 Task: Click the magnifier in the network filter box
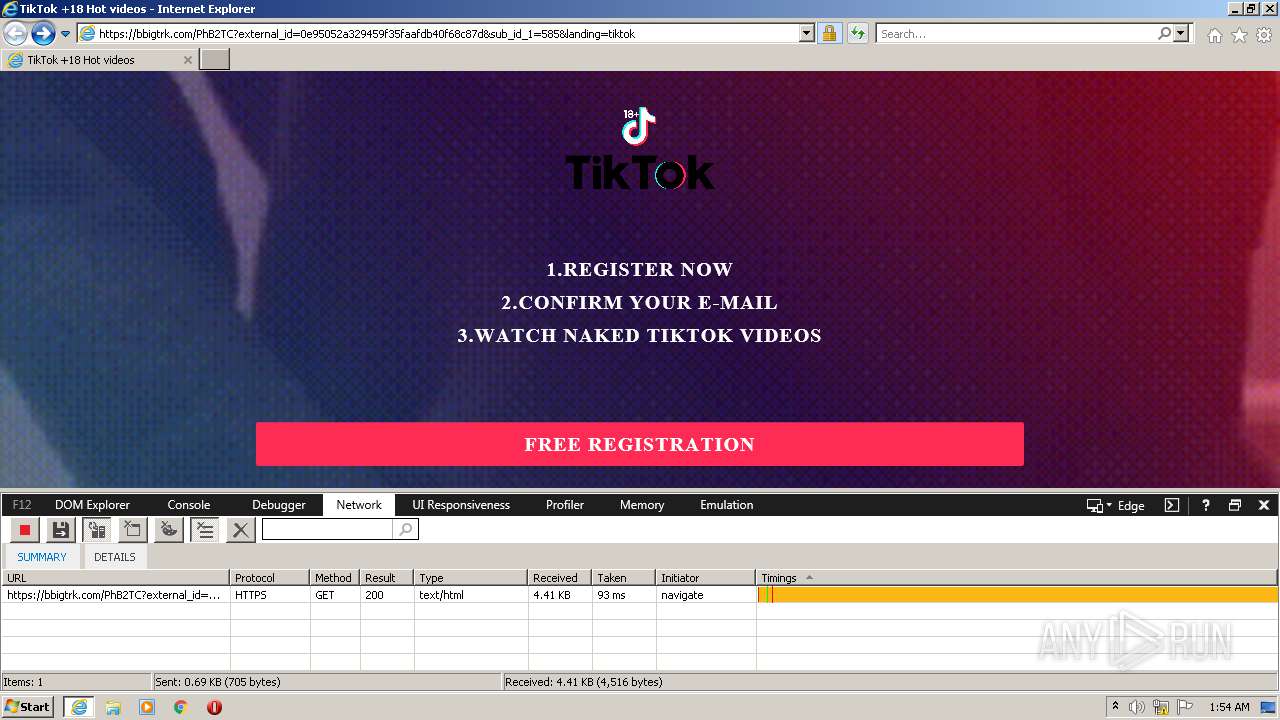(405, 529)
